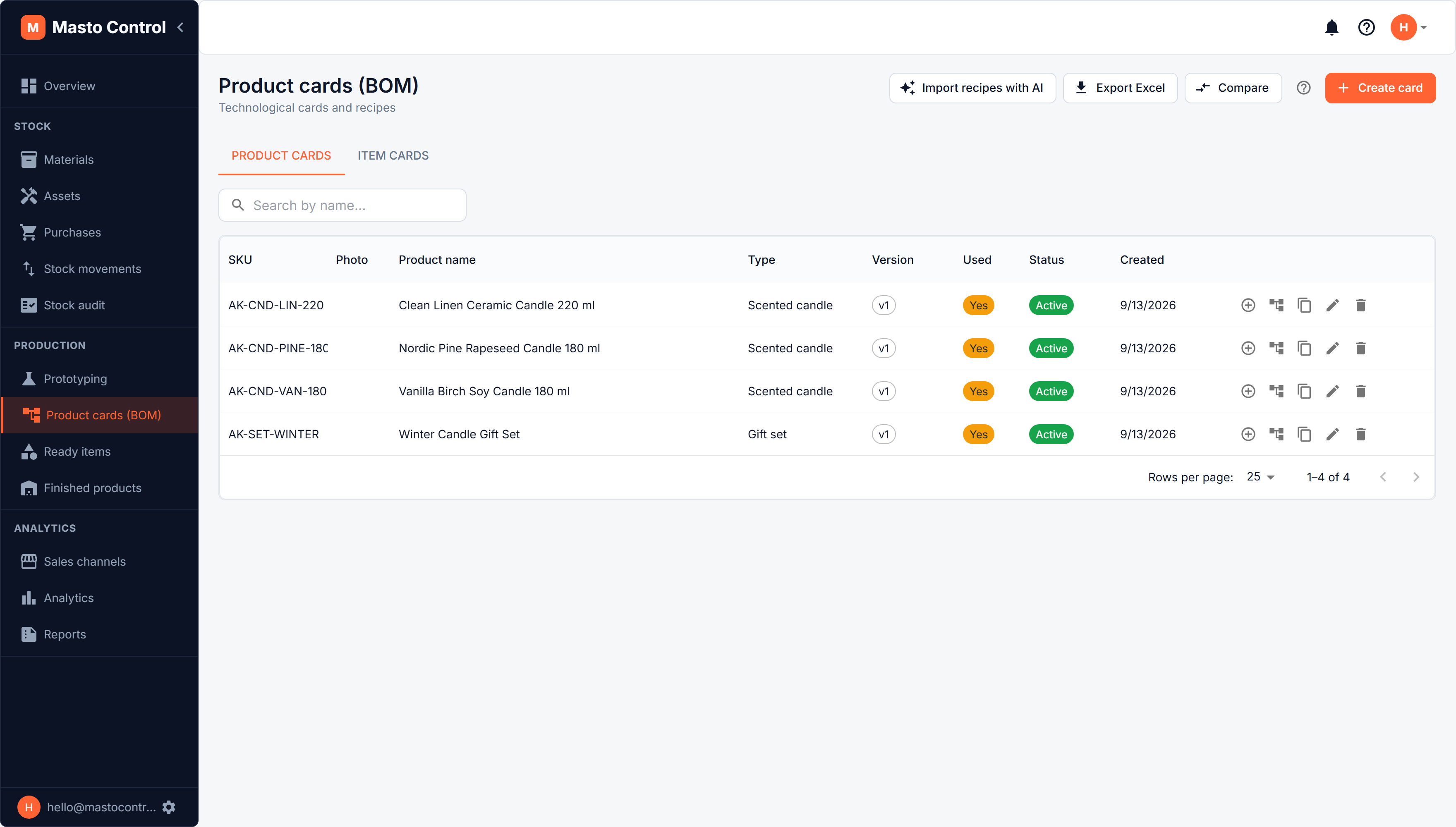The height and width of the screenshot is (827, 1456).
Task: Click add icon for Winter Candle Gift Set
Action: [x=1248, y=435]
